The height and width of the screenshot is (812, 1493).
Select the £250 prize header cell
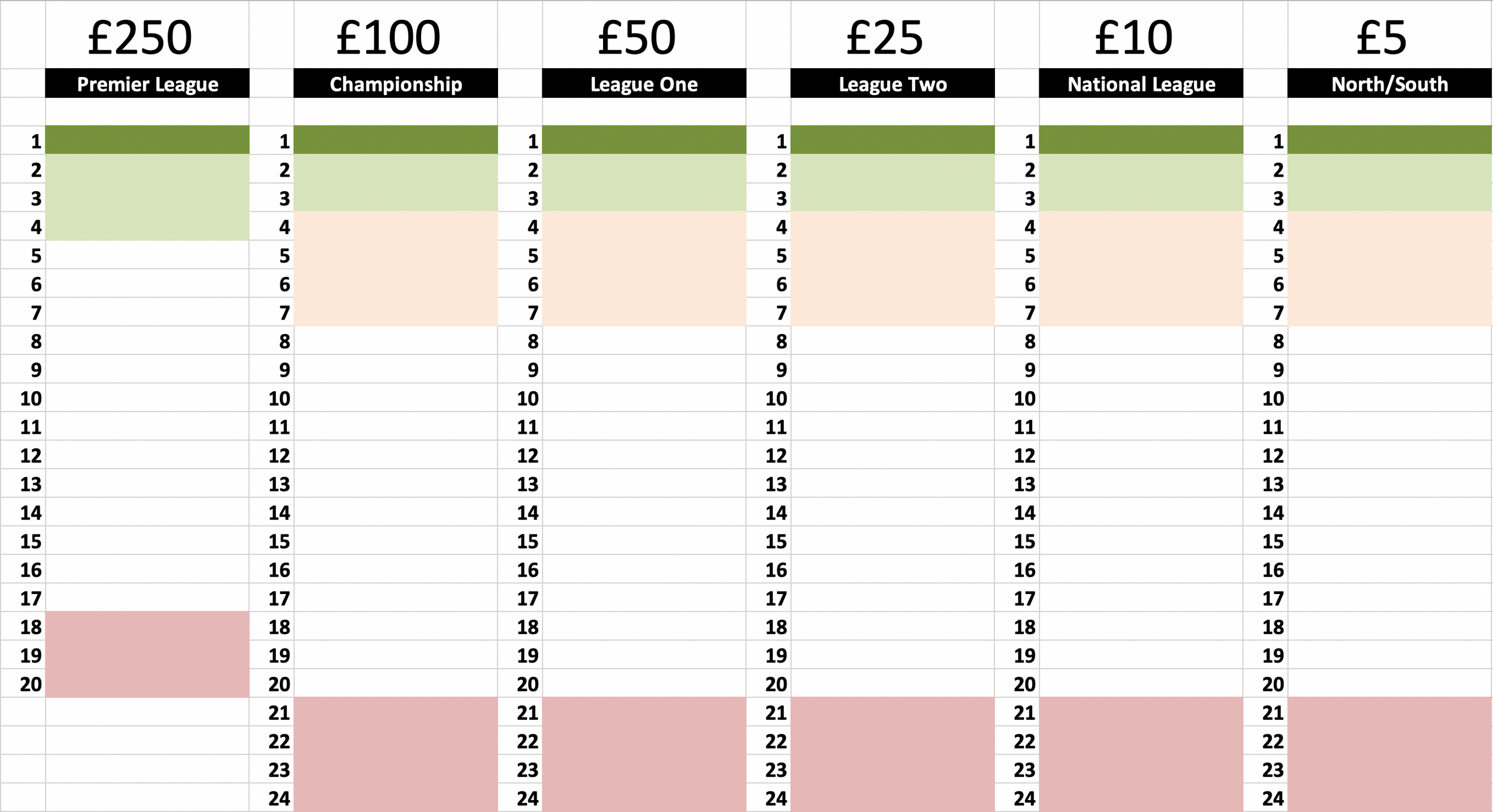click(147, 35)
